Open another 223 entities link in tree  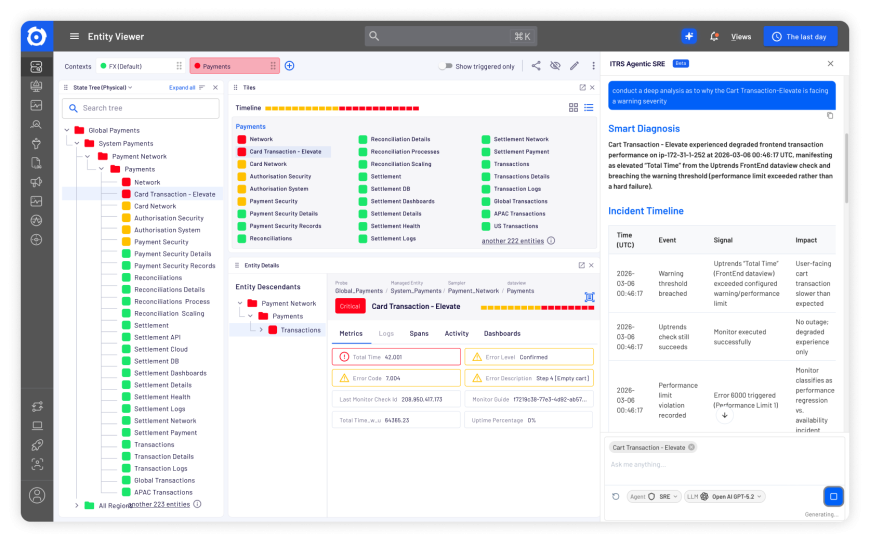160,504
